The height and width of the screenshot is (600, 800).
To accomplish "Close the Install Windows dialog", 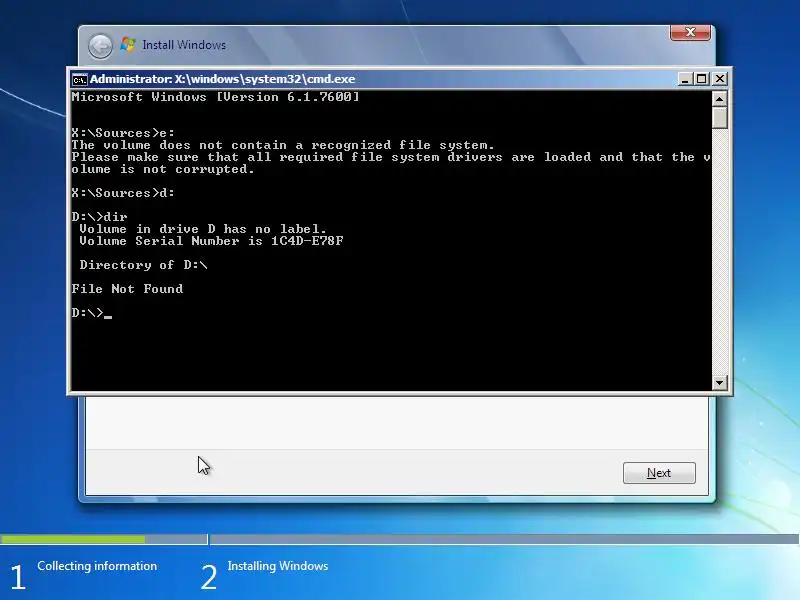I will point(690,32).
